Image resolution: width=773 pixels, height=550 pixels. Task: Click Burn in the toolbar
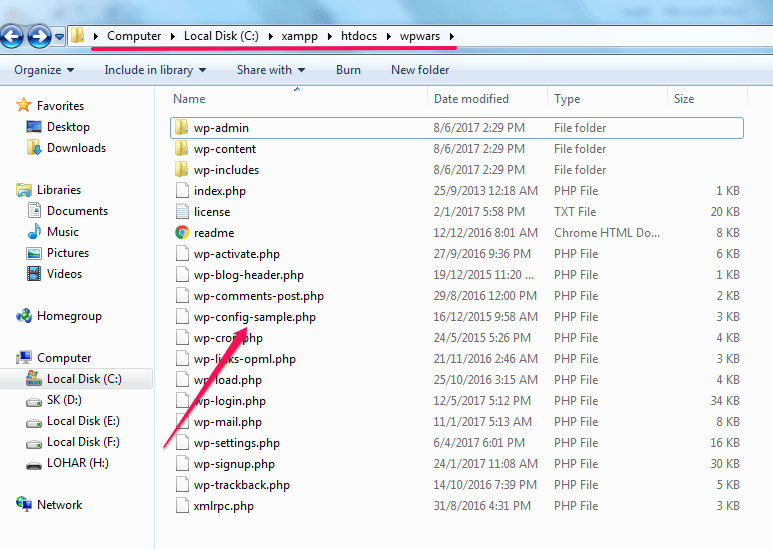348,70
